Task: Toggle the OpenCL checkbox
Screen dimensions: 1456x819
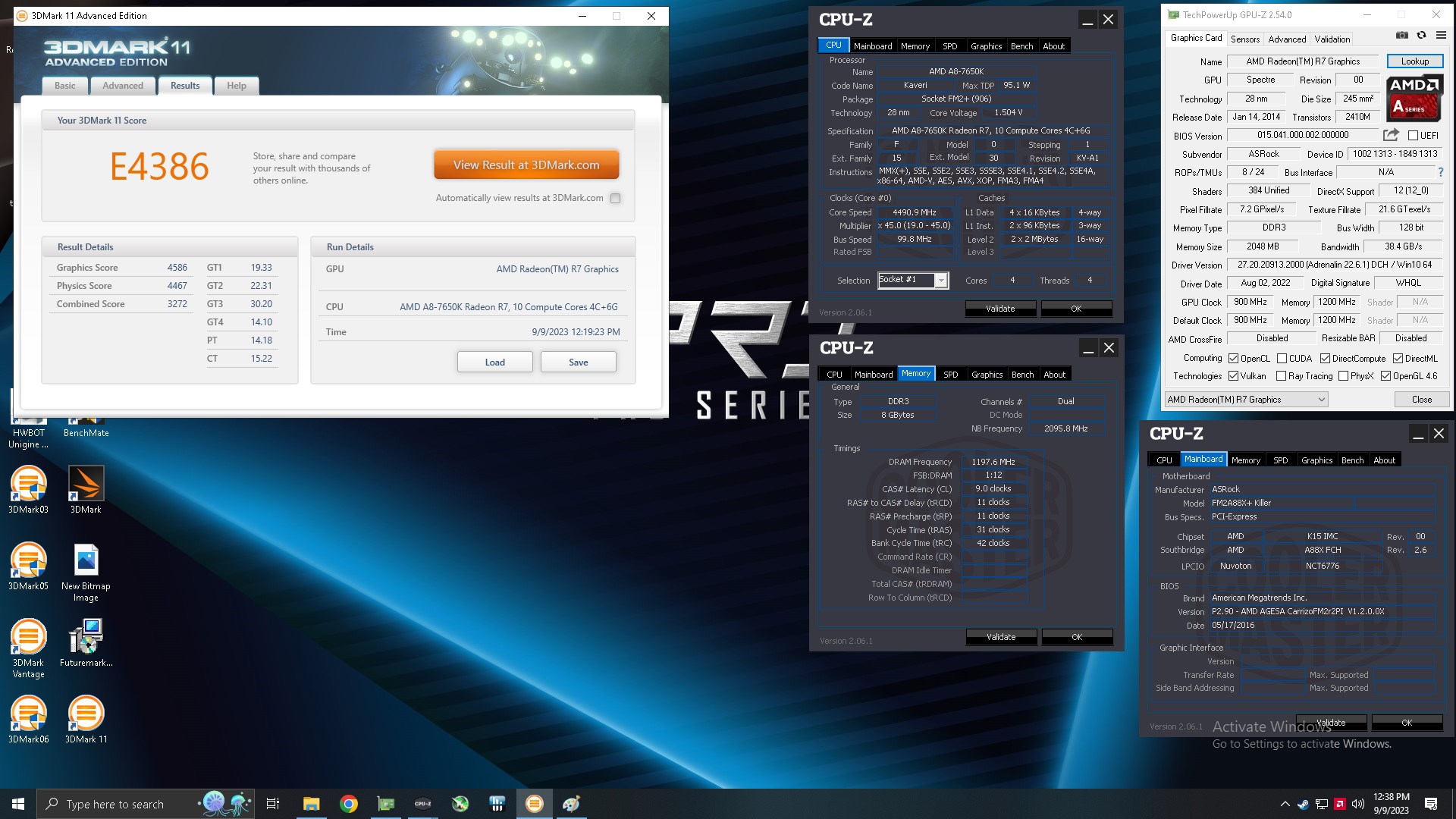Action: pos(1234,359)
